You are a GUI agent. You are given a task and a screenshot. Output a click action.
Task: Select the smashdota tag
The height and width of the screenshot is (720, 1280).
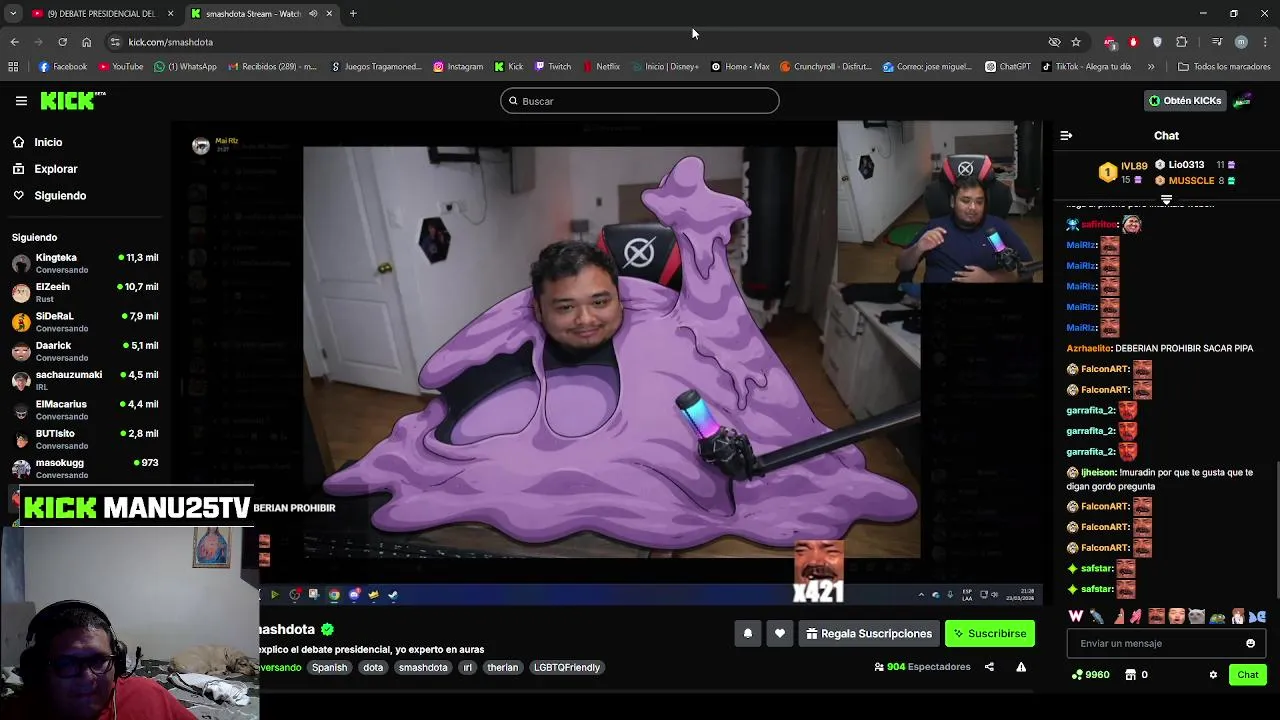423,667
